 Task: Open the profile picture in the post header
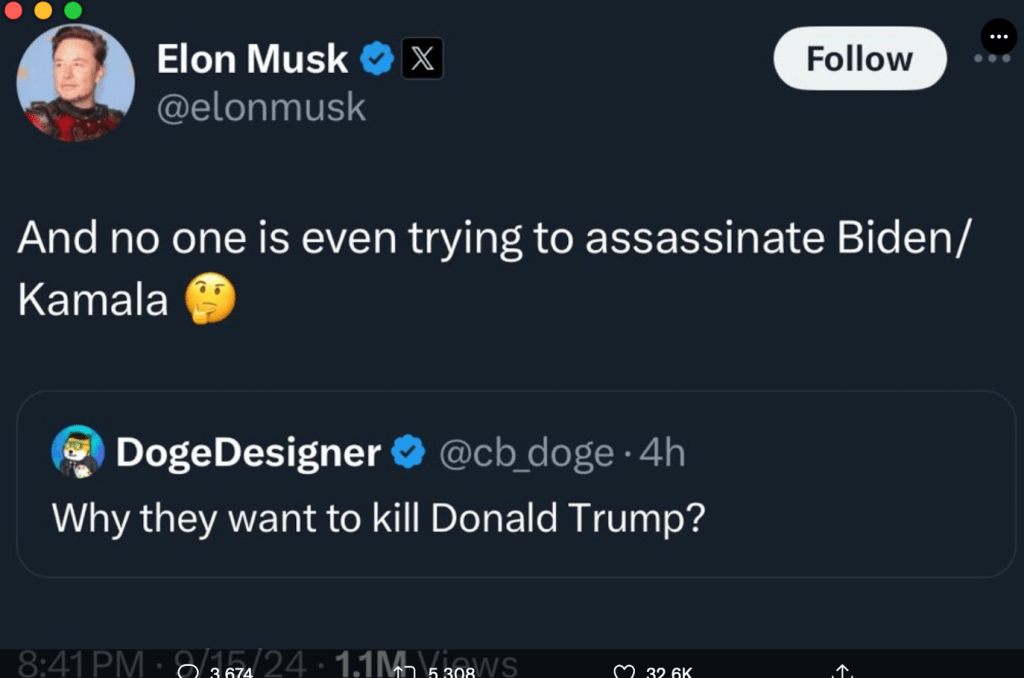pyautogui.click(x=75, y=83)
